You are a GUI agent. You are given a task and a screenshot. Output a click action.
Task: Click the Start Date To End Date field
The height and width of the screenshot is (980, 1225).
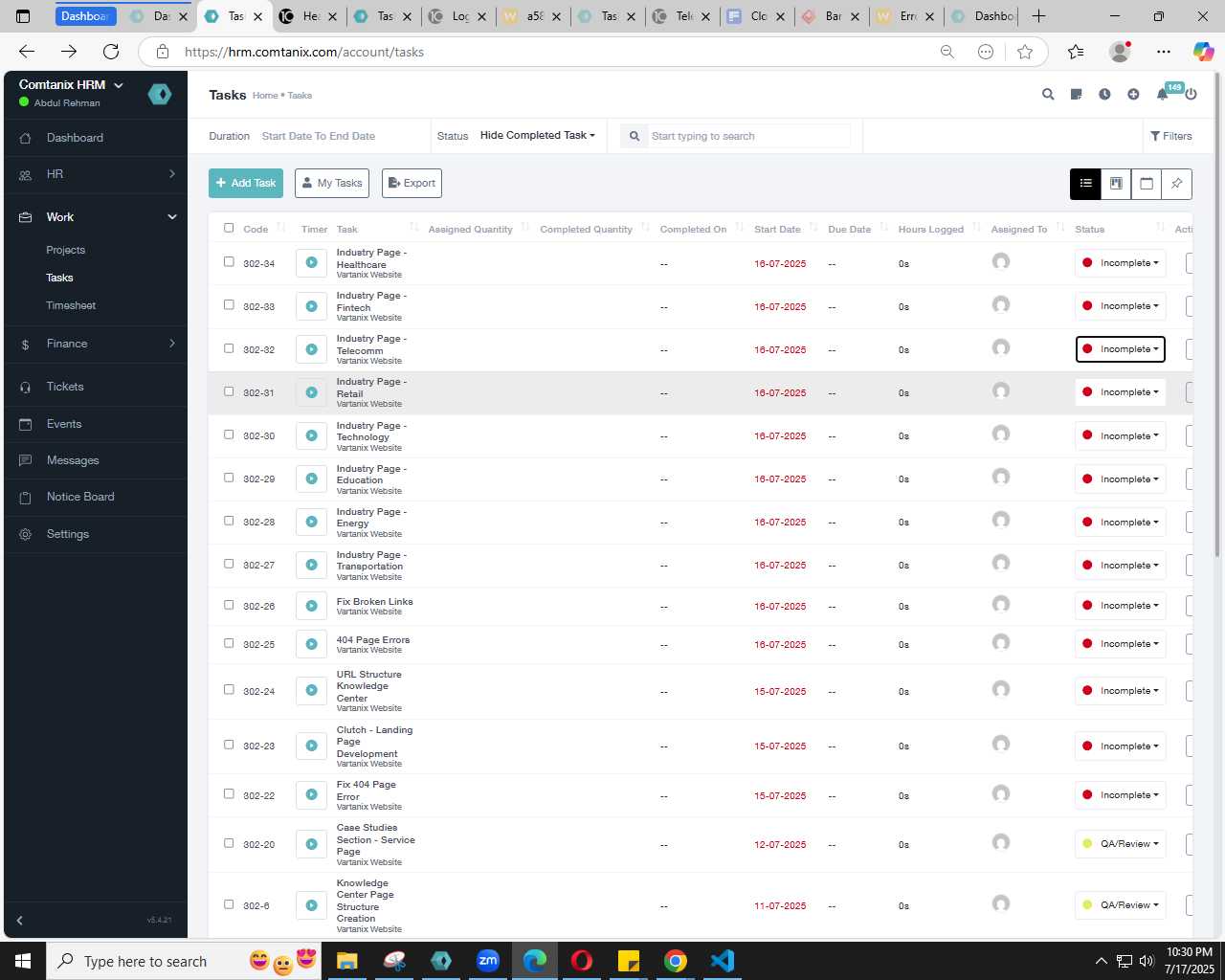pos(318,136)
